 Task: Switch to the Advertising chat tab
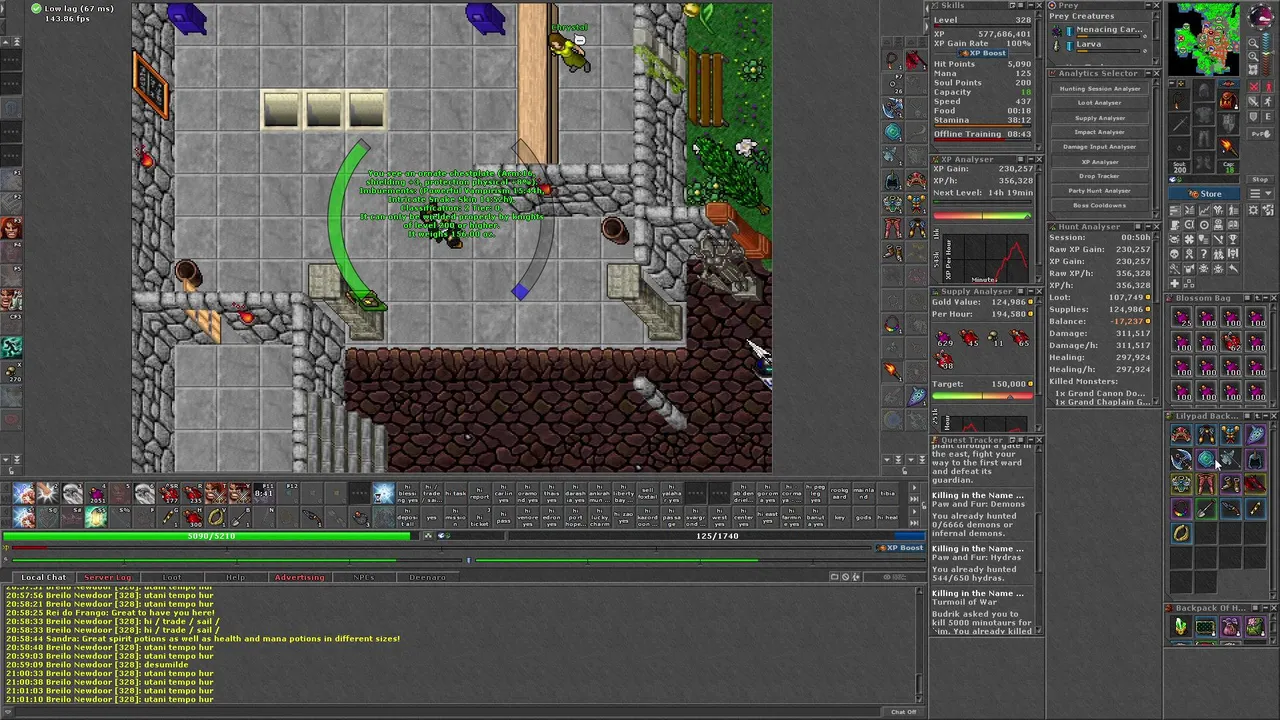click(x=299, y=577)
